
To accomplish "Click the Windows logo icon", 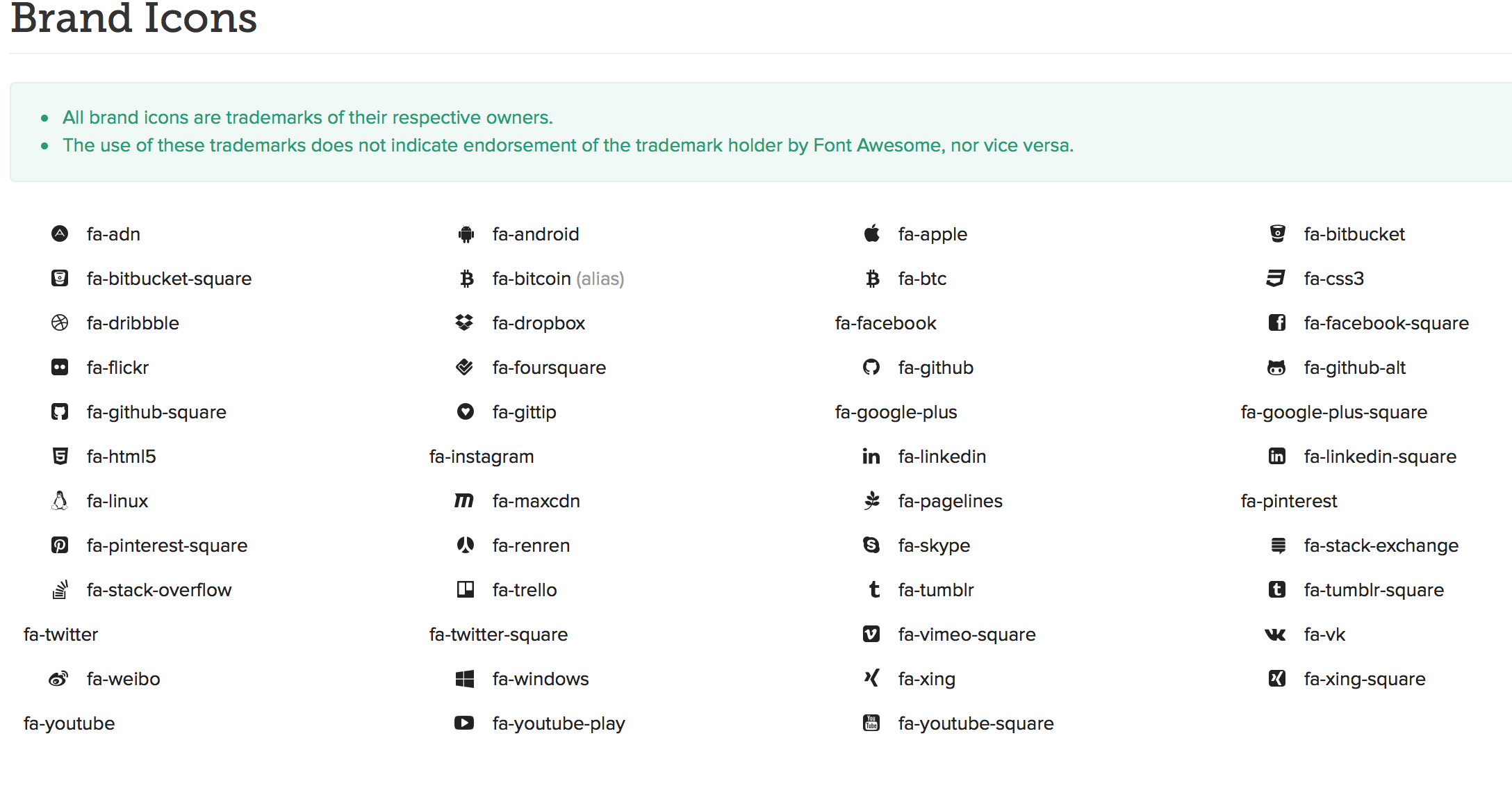I will point(465,678).
